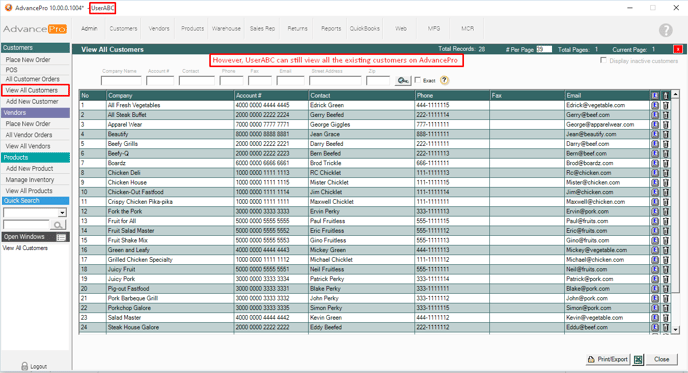Click the Company Name search field
Screen dimensions: 688x373
(x=121, y=81)
